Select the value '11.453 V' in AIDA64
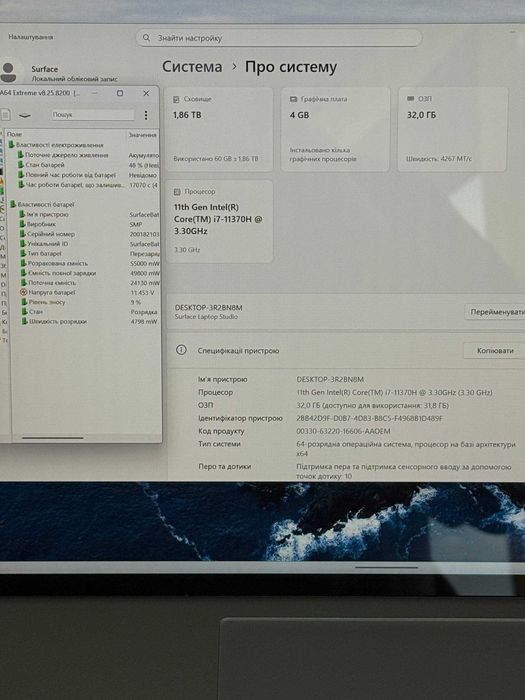525x700 pixels. (142, 293)
